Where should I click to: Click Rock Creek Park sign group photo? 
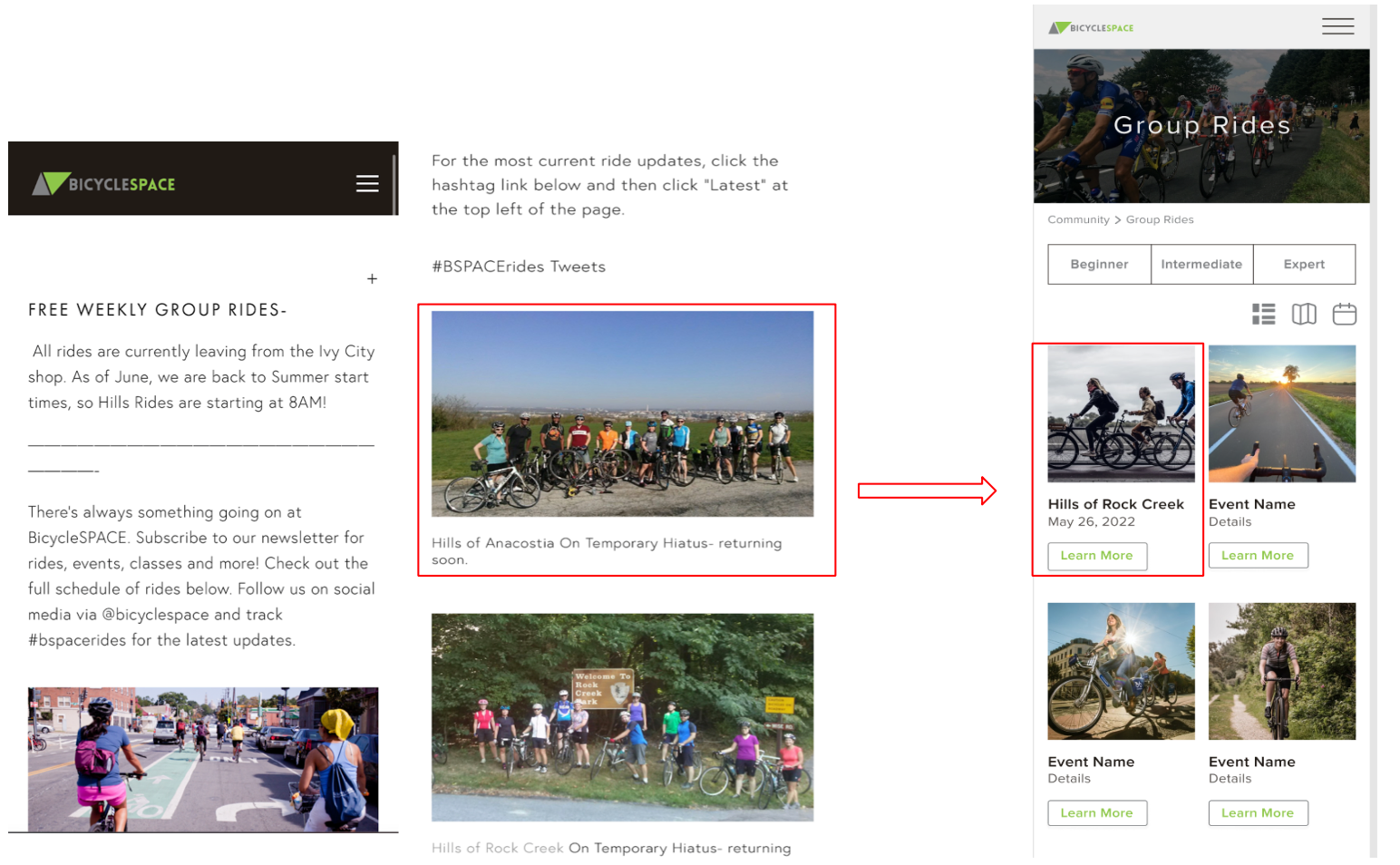click(x=622, y=717)
